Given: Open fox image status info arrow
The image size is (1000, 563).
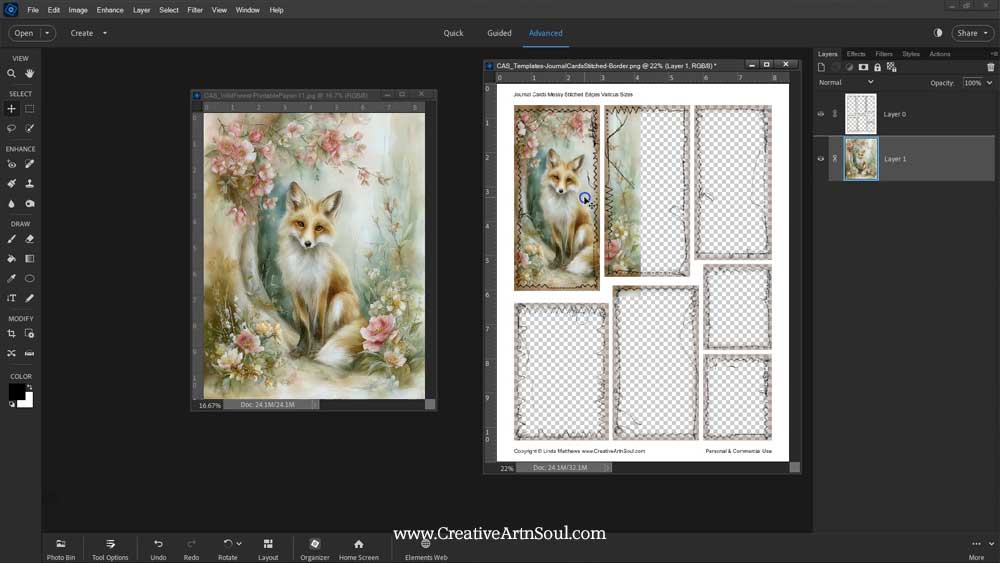Looking at the screenshot, I should pyautogui.click(x=315, y=405).
